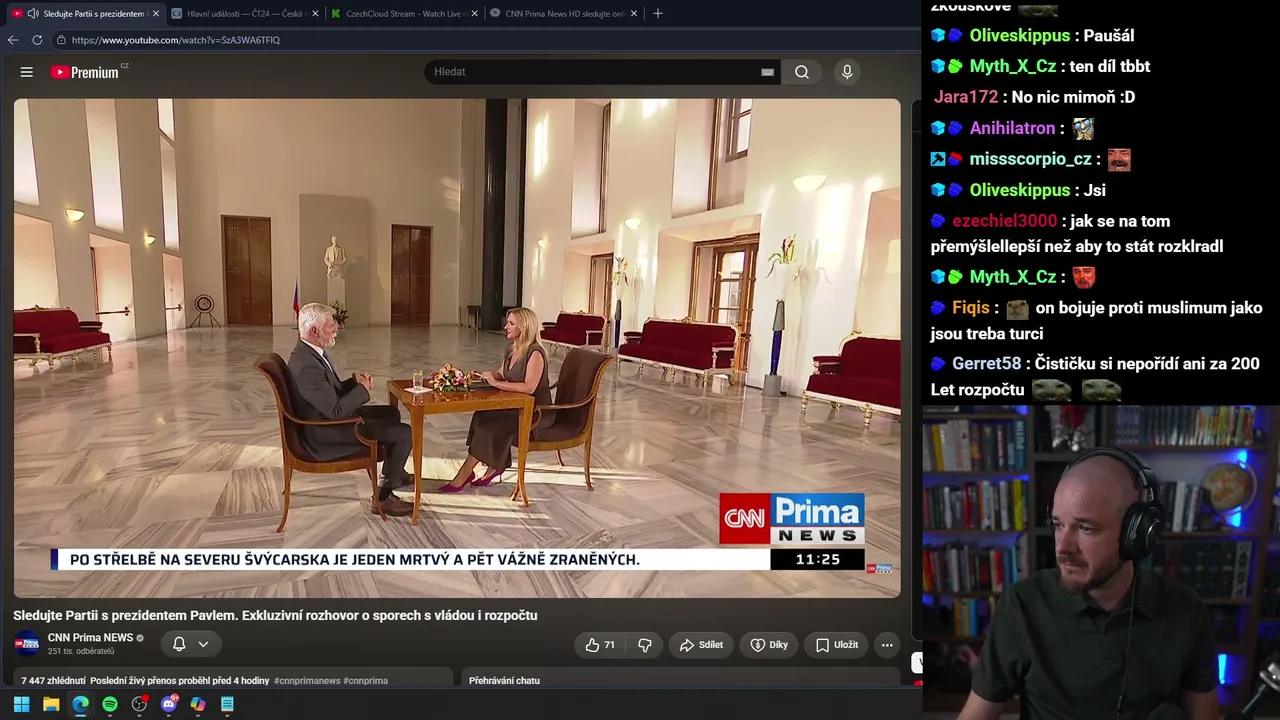Click the video title text below the player

click(275, 615)
